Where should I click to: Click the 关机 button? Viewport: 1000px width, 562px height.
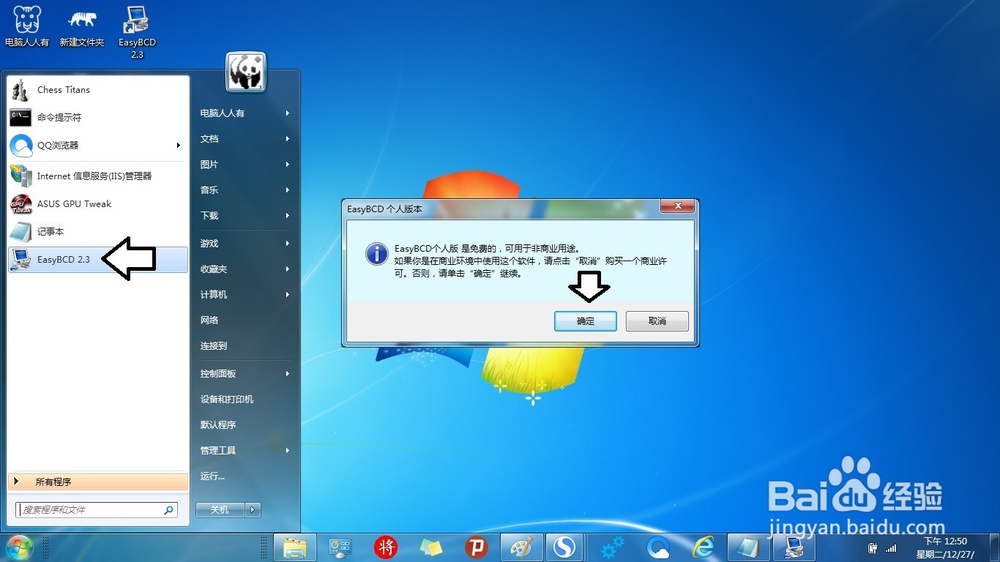coord(219,510)
